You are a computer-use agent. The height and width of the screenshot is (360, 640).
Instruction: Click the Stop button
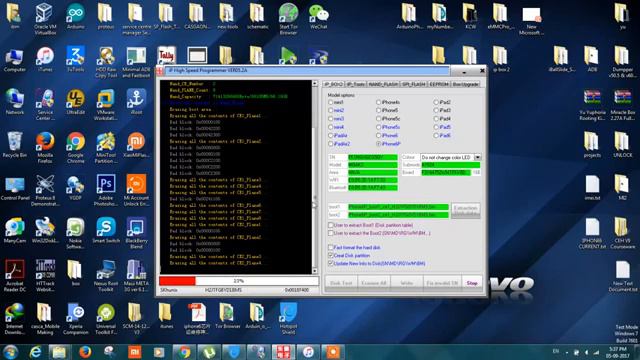[x=472, y=283]
